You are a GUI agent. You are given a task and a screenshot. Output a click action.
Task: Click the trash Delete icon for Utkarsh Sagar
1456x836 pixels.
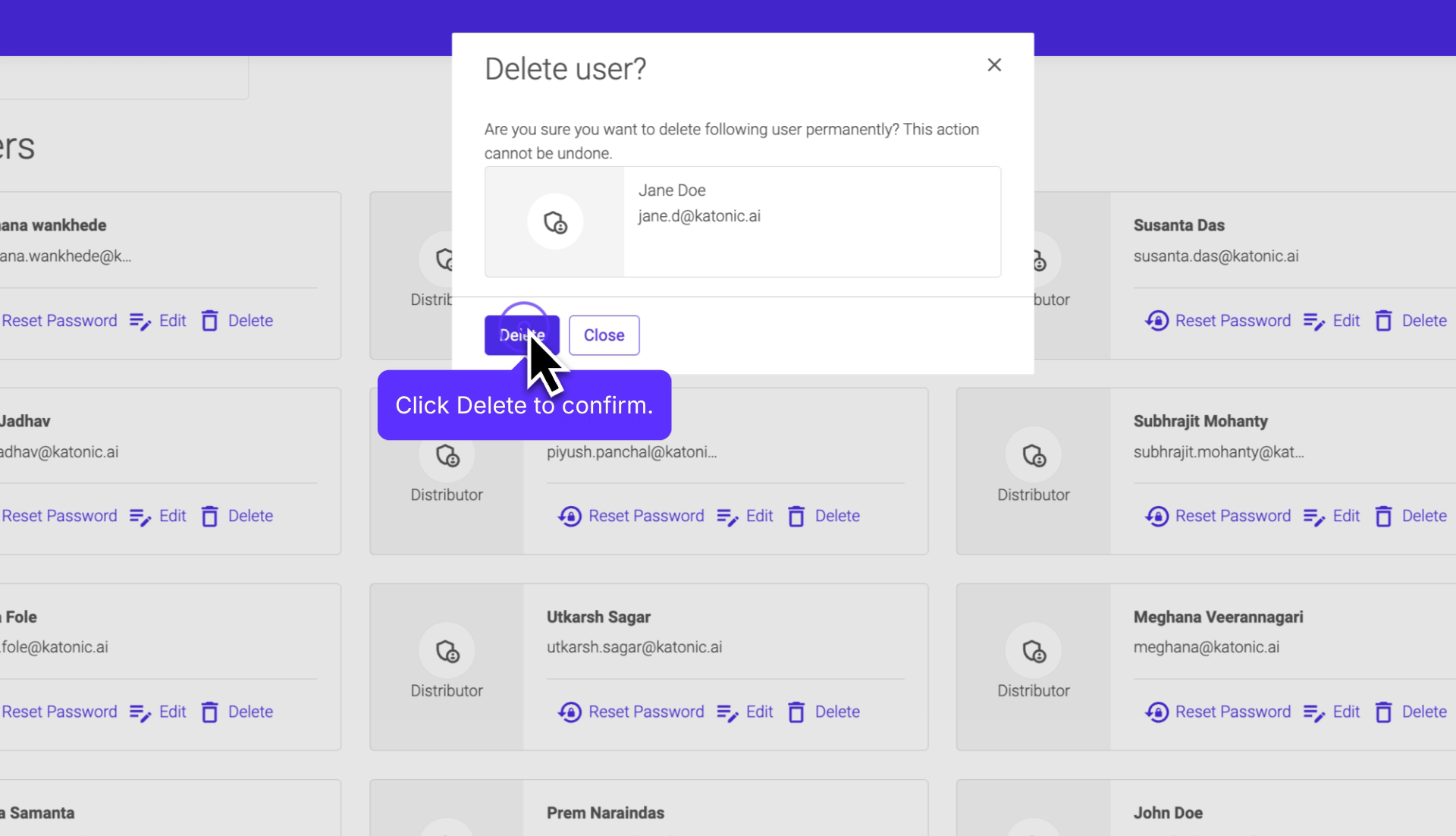coord(797,712)
